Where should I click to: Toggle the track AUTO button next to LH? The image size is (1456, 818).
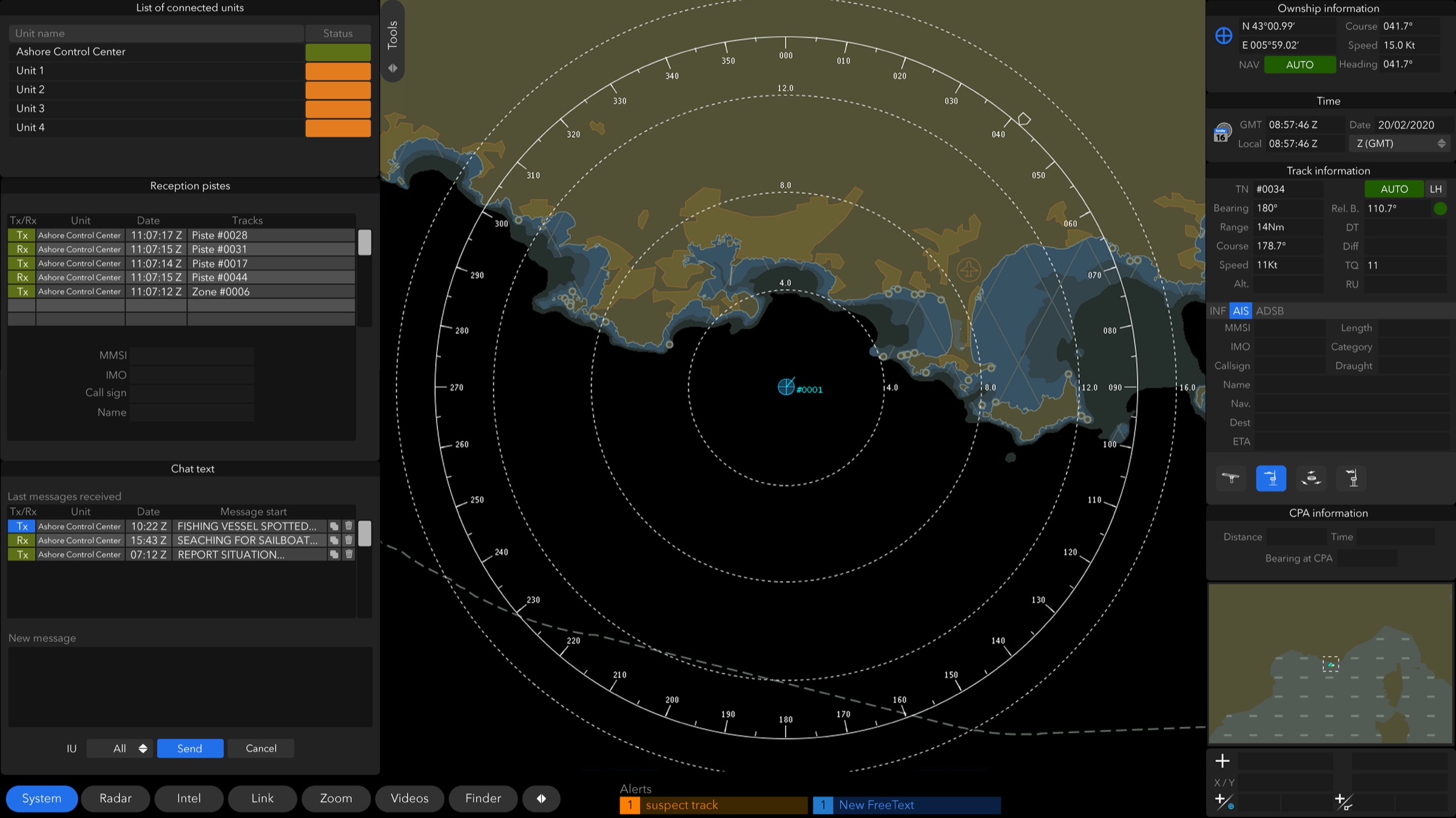1394,189
